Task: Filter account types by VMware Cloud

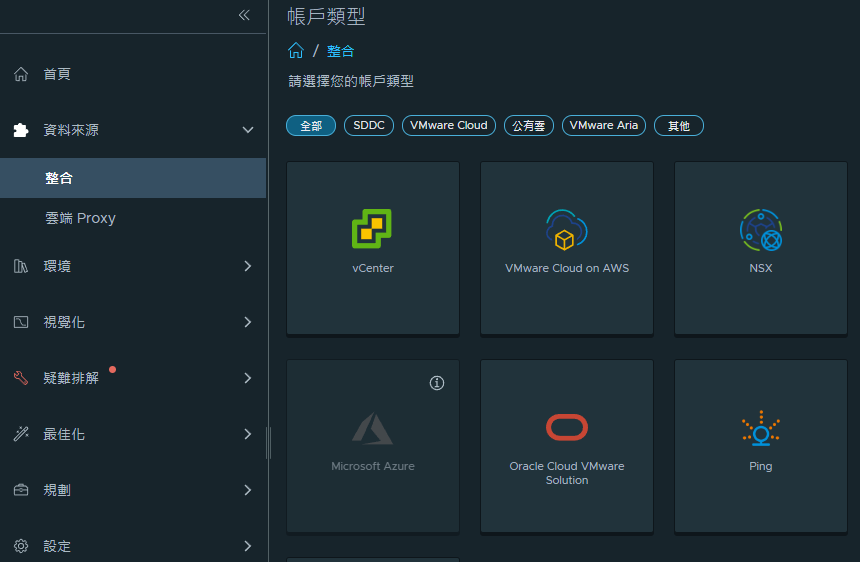Action: (449, 126)
